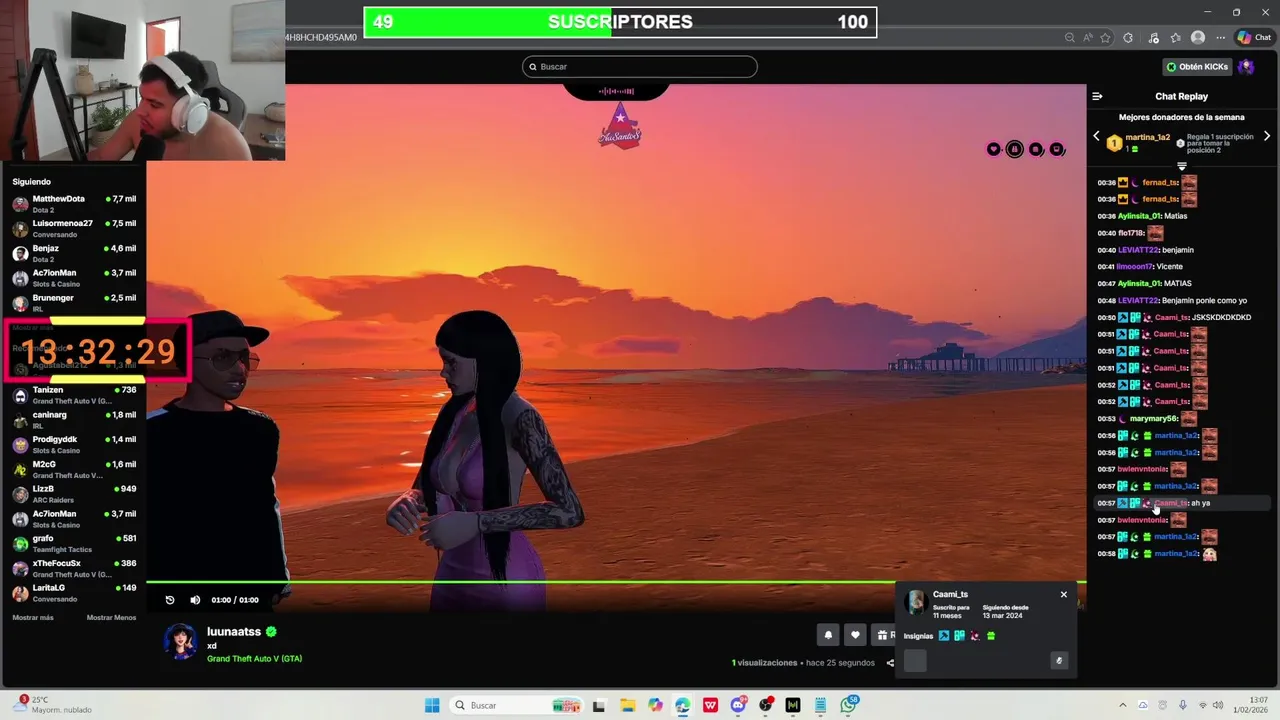This screenshot has width=1280, height=720.
Task: Open WhatsApp from the taskbar
Action: [849, 705]
